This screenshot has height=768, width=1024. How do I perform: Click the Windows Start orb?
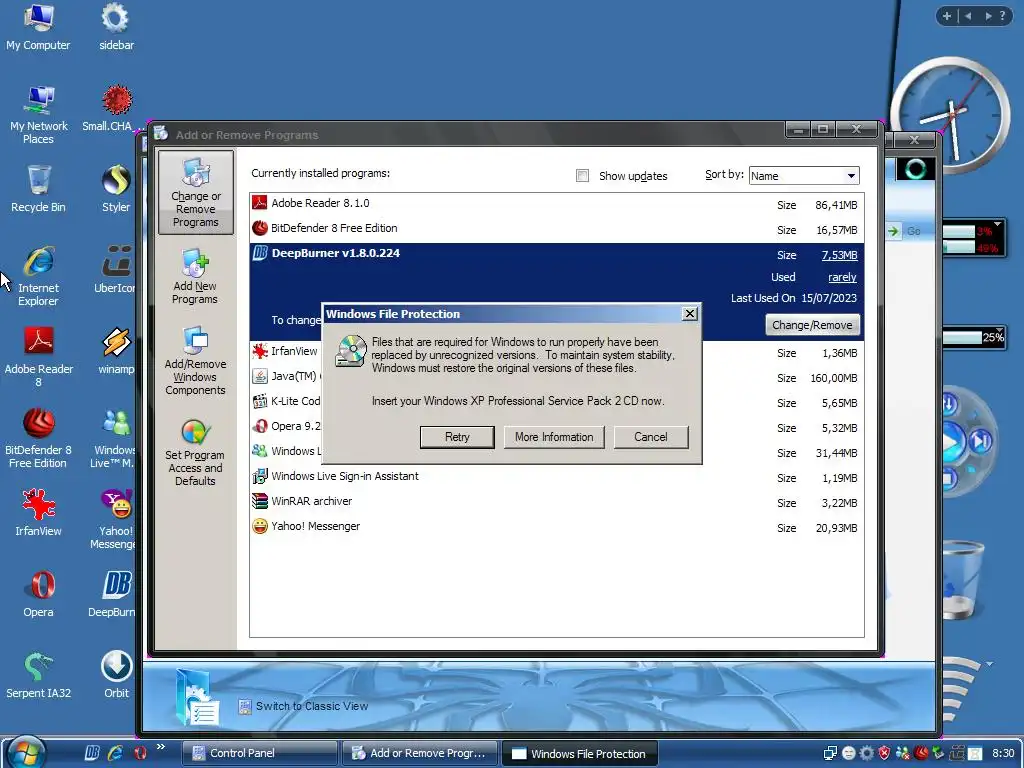point(26,752)
